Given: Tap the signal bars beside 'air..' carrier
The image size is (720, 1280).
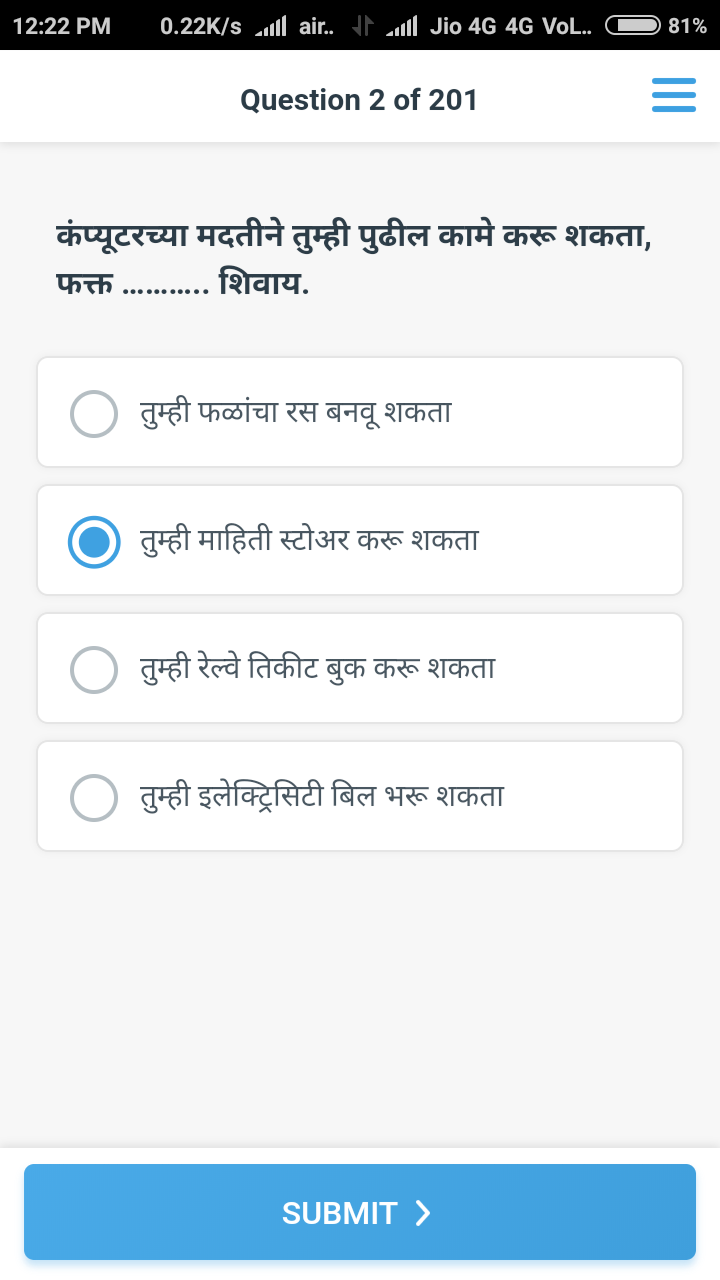Looking at the screenshot, I should 270,26.
